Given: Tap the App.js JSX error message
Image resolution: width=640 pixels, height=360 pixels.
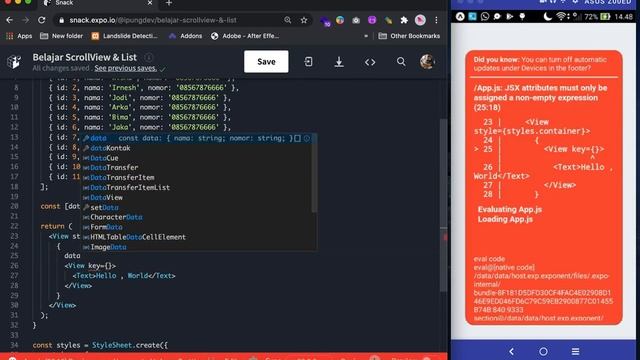Looking at the screenshot, I should point(541,98).
